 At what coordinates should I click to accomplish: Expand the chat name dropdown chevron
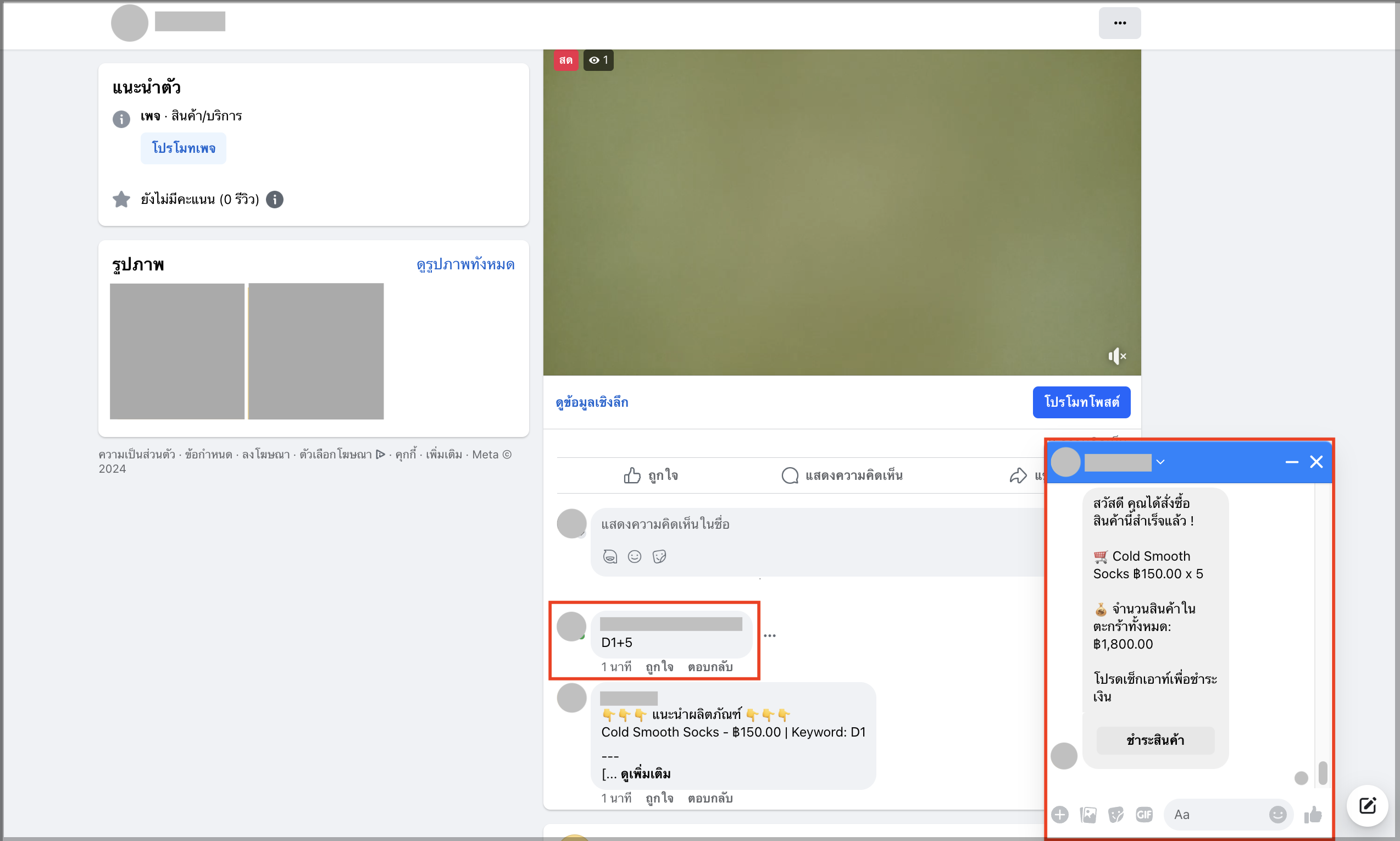point(1160,462)
